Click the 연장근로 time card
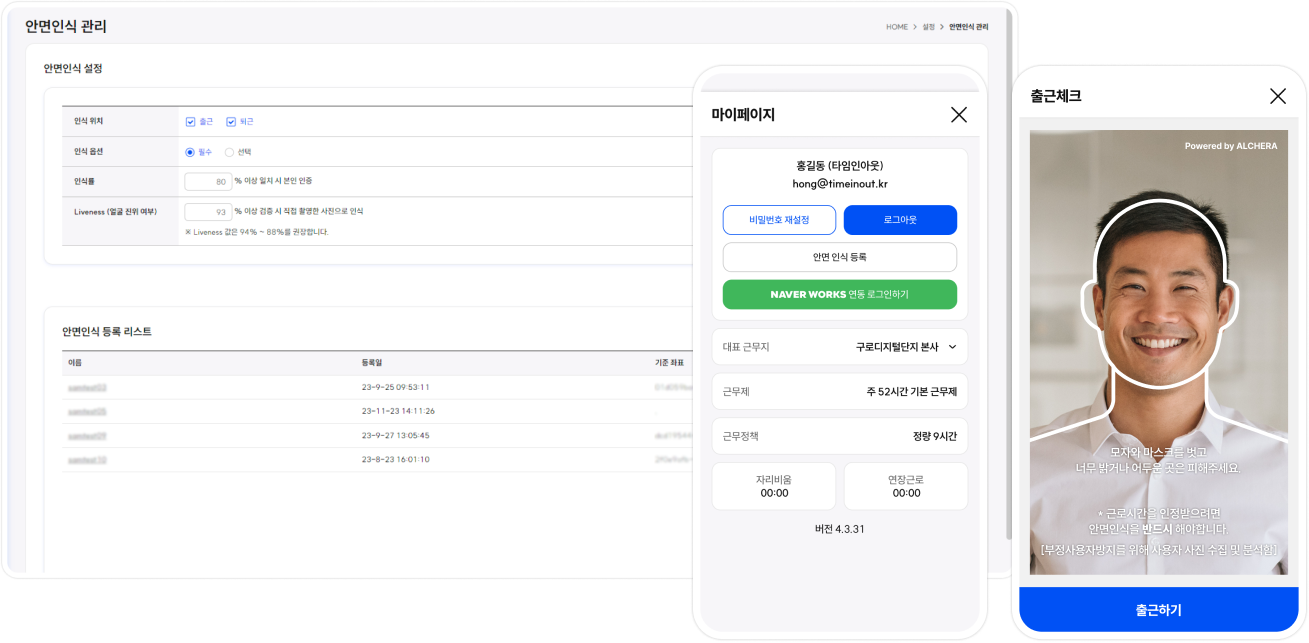 tap(905, 486)
